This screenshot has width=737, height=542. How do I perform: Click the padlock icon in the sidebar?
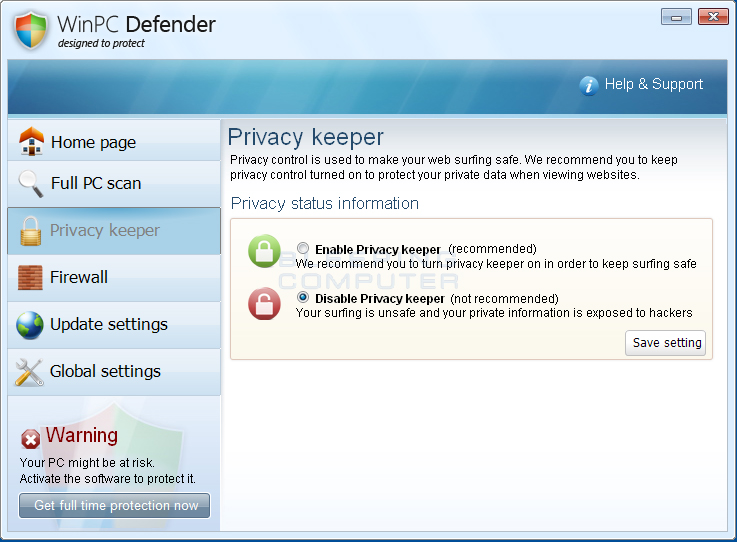tap(31, 231)
